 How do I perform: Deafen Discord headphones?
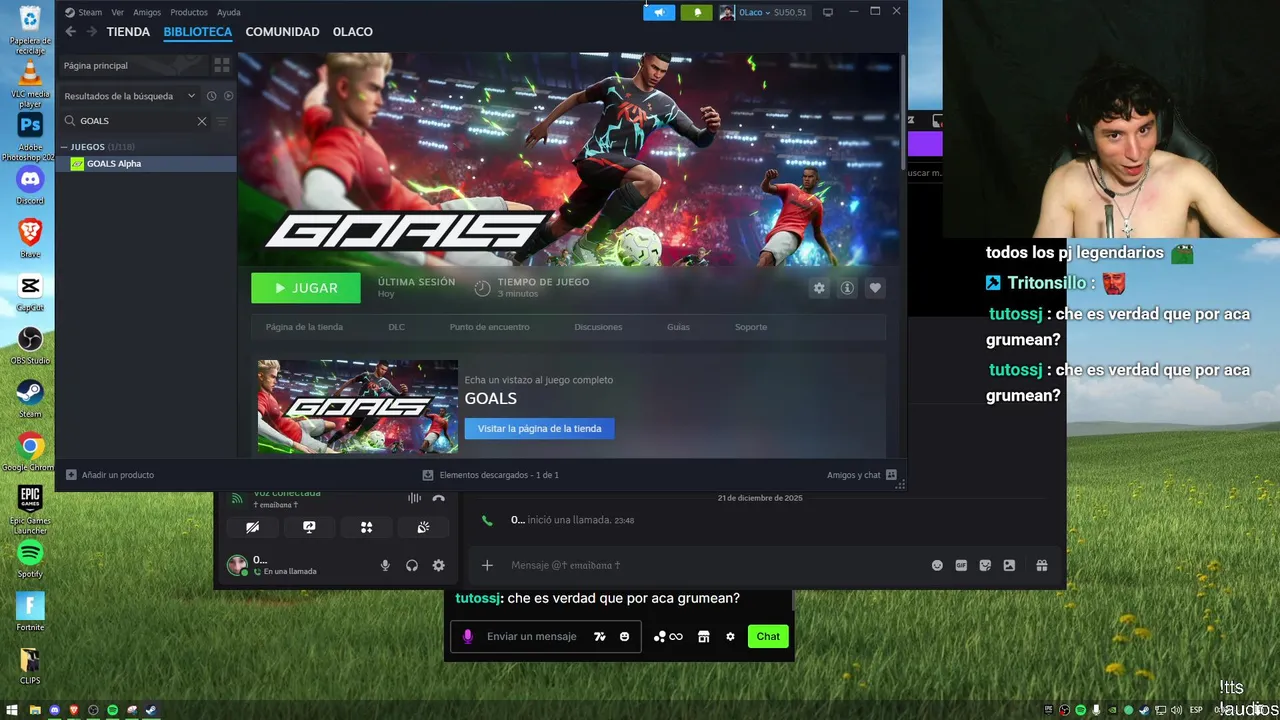point(412,565)
